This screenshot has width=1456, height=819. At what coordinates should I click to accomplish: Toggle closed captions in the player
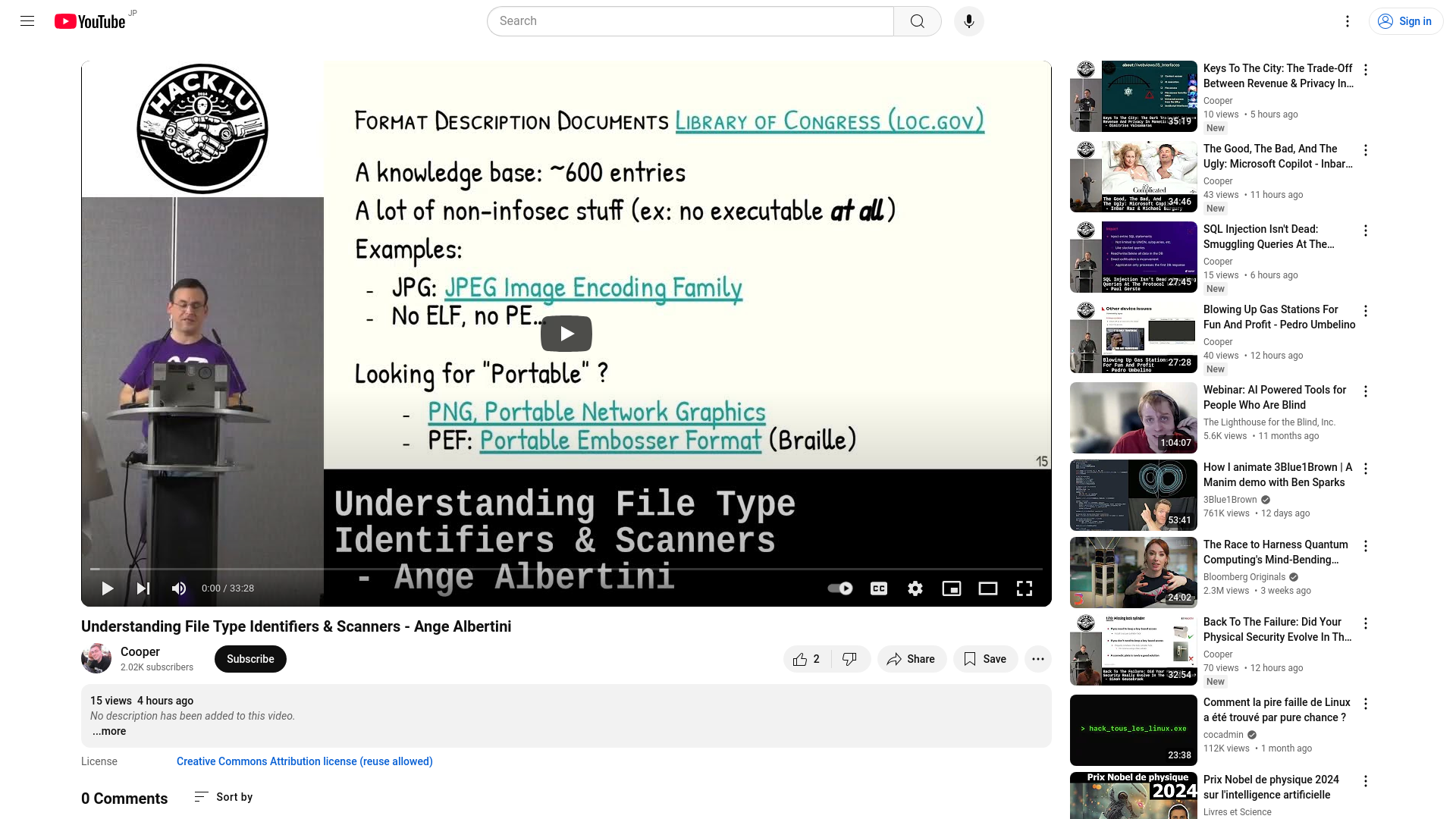(x=879, y=588)
